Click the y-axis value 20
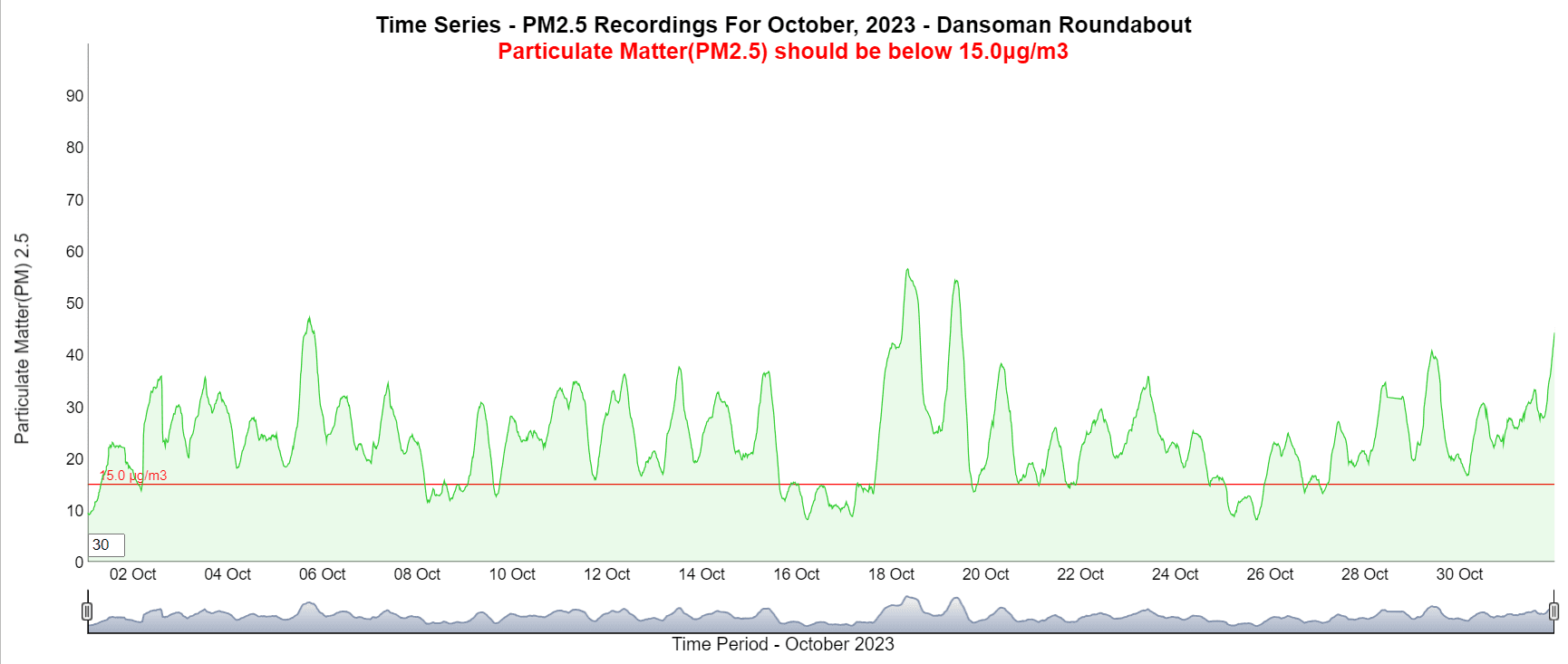Image resolution: width=1568 pixels, height=664 pixels. pyautogui.click(x=74, y=459)
